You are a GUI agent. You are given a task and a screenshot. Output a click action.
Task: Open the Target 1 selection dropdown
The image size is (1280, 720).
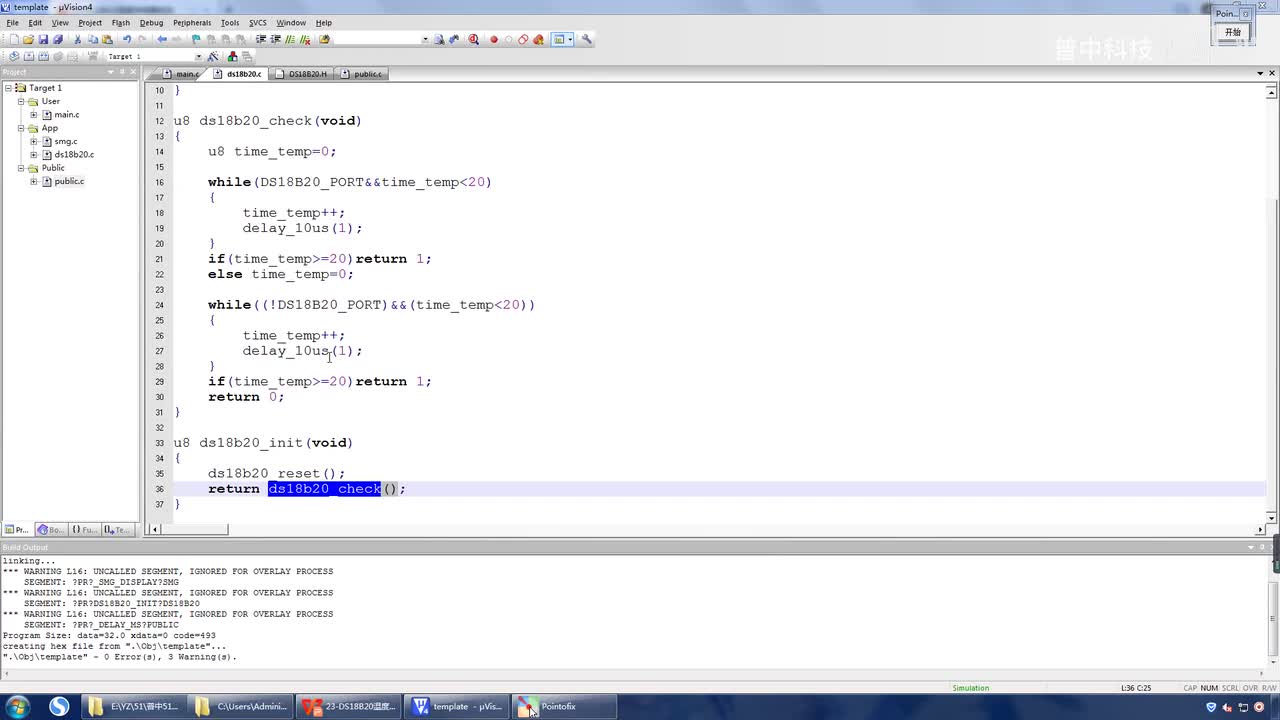tap(198, 56)
